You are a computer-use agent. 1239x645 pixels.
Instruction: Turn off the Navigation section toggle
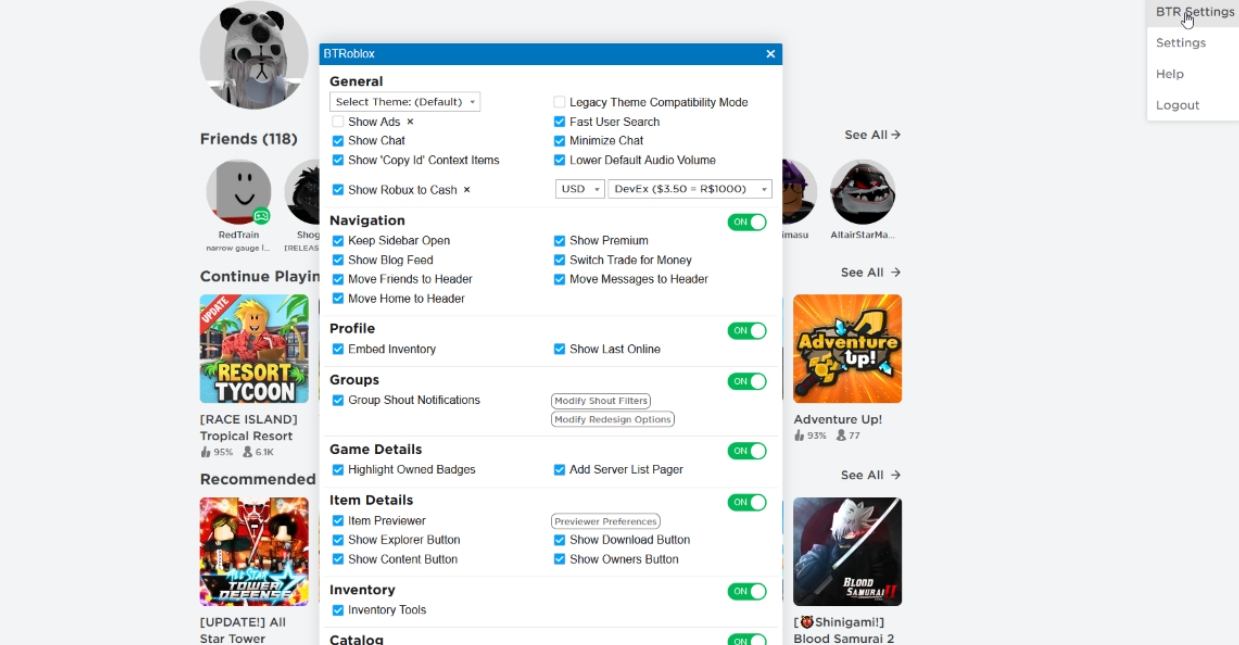pyautogui.click(x=747, y=222)
